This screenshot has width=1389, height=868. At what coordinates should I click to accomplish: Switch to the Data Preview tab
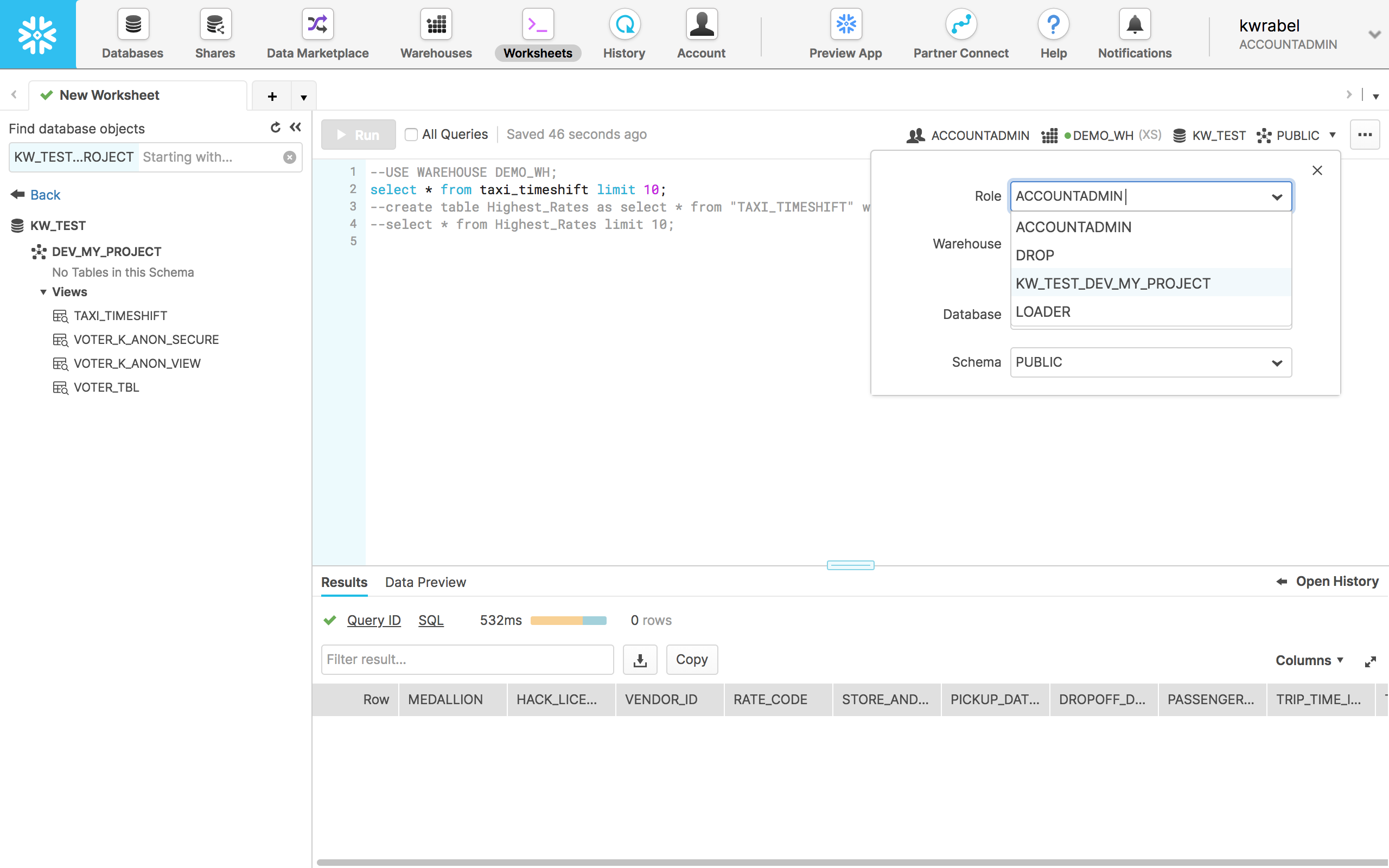pos(425,582)
